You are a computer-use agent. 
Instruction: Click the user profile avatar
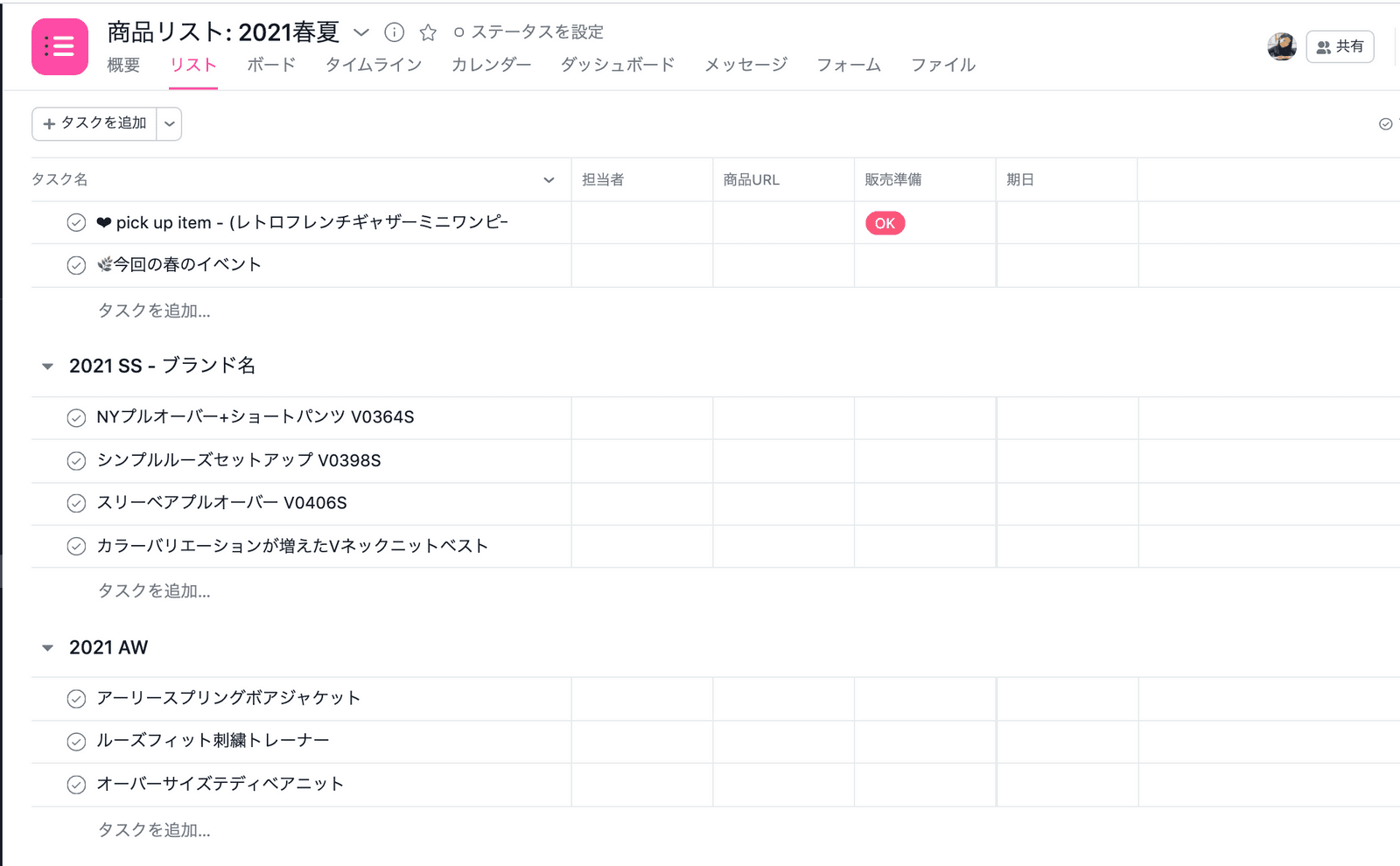(x=1282, y=46)
